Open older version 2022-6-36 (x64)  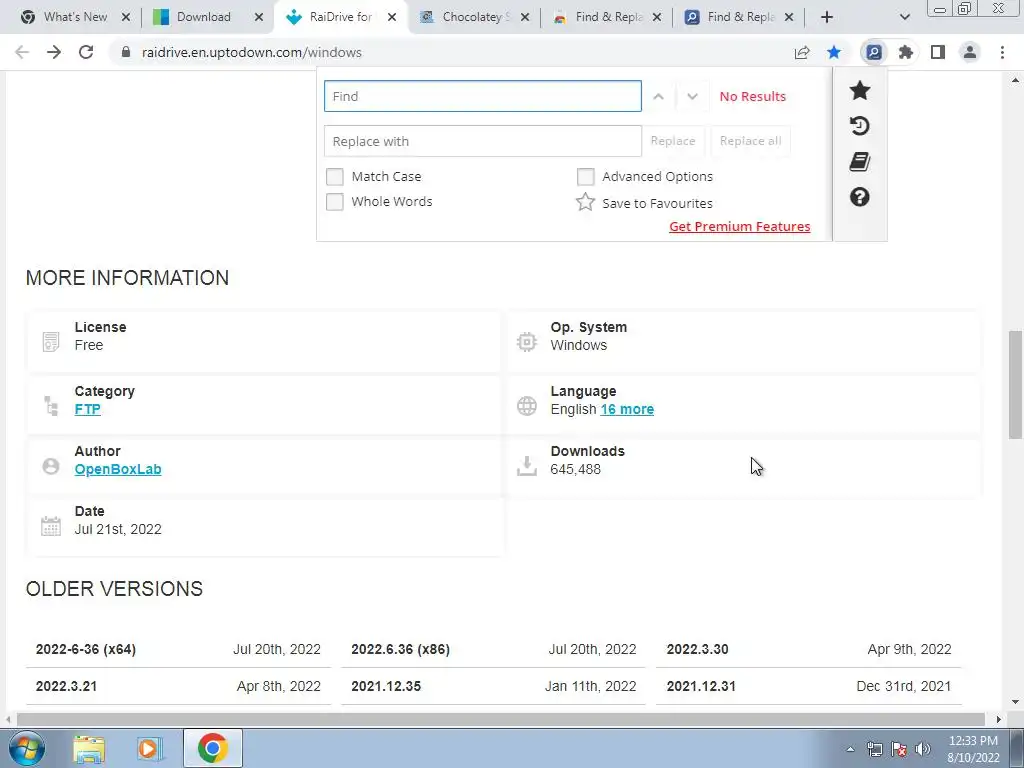point(86,649)
